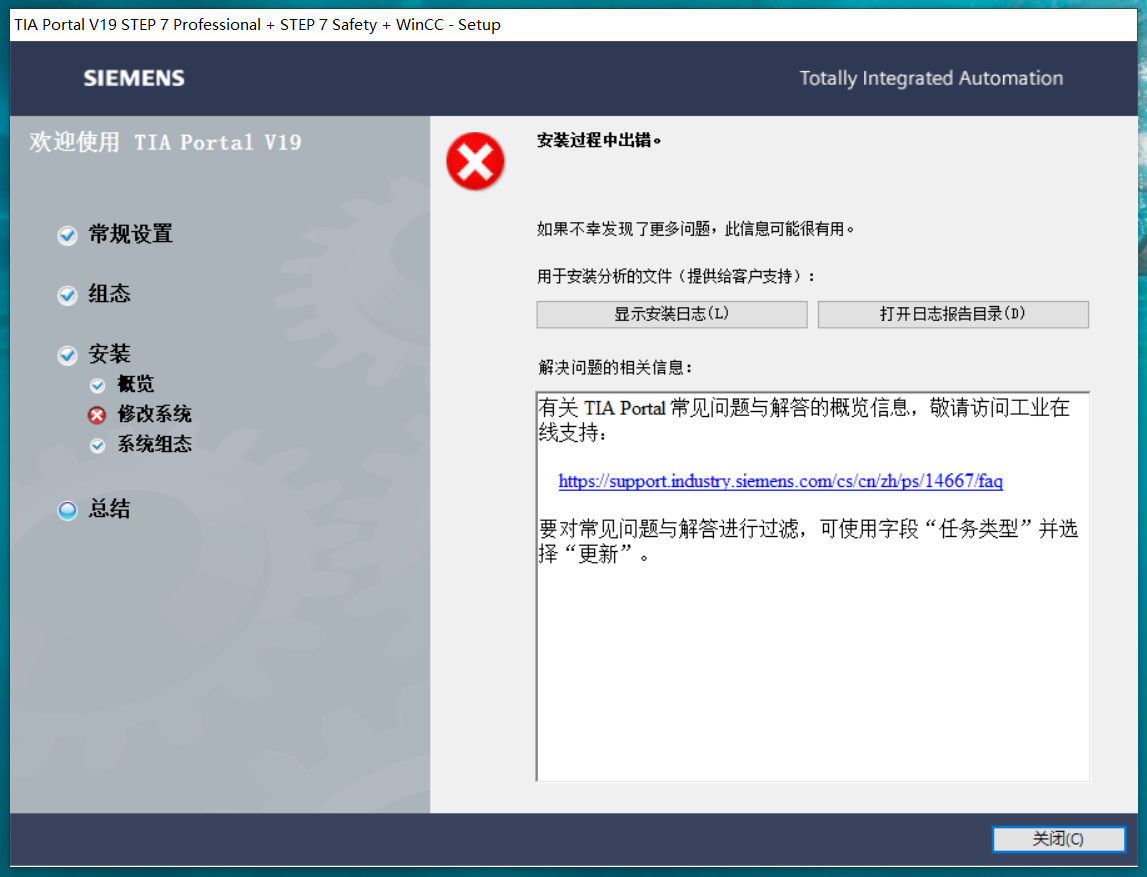The width and height of the screenshot is (1147, 877).
Task: Click the 显示安装日志(L) button
Action: coord(672,315)
